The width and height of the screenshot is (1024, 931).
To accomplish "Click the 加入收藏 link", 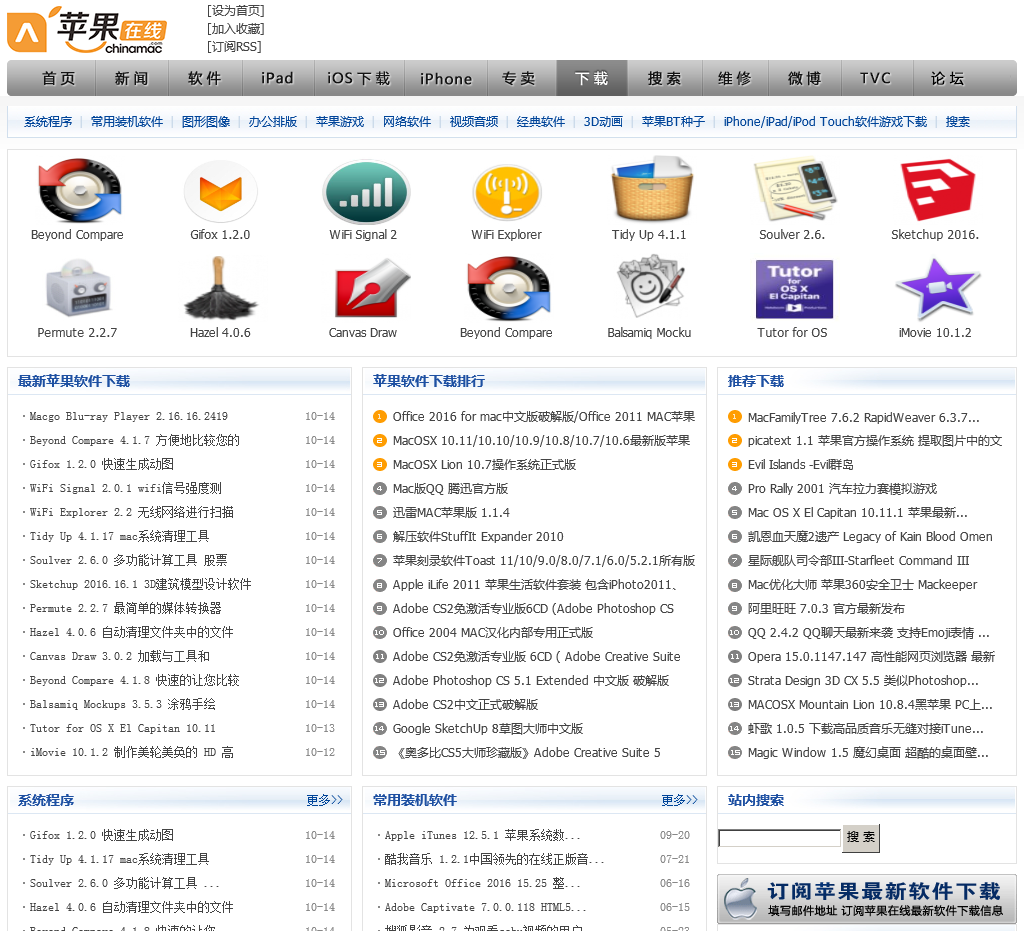I will point(236,29).
